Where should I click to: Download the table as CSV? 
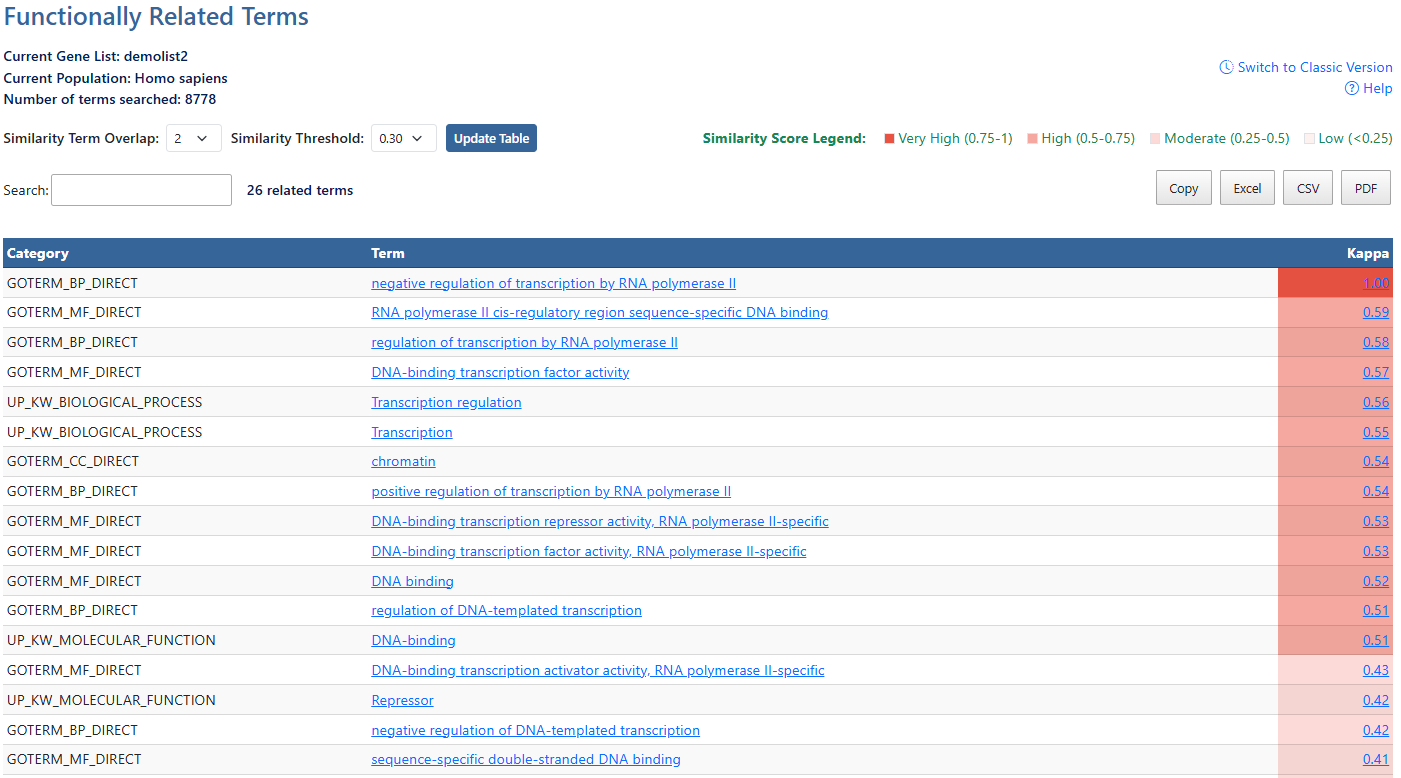point(1307,187)
